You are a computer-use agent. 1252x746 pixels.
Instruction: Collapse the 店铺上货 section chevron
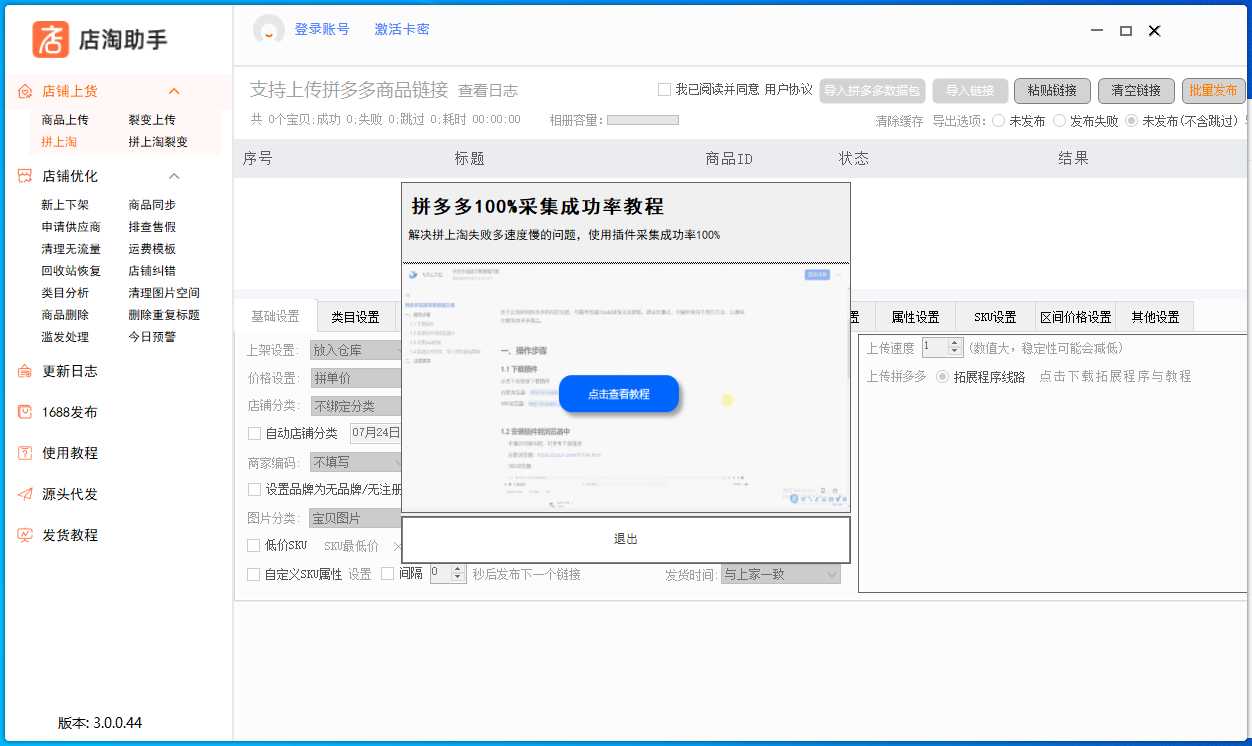174,91
